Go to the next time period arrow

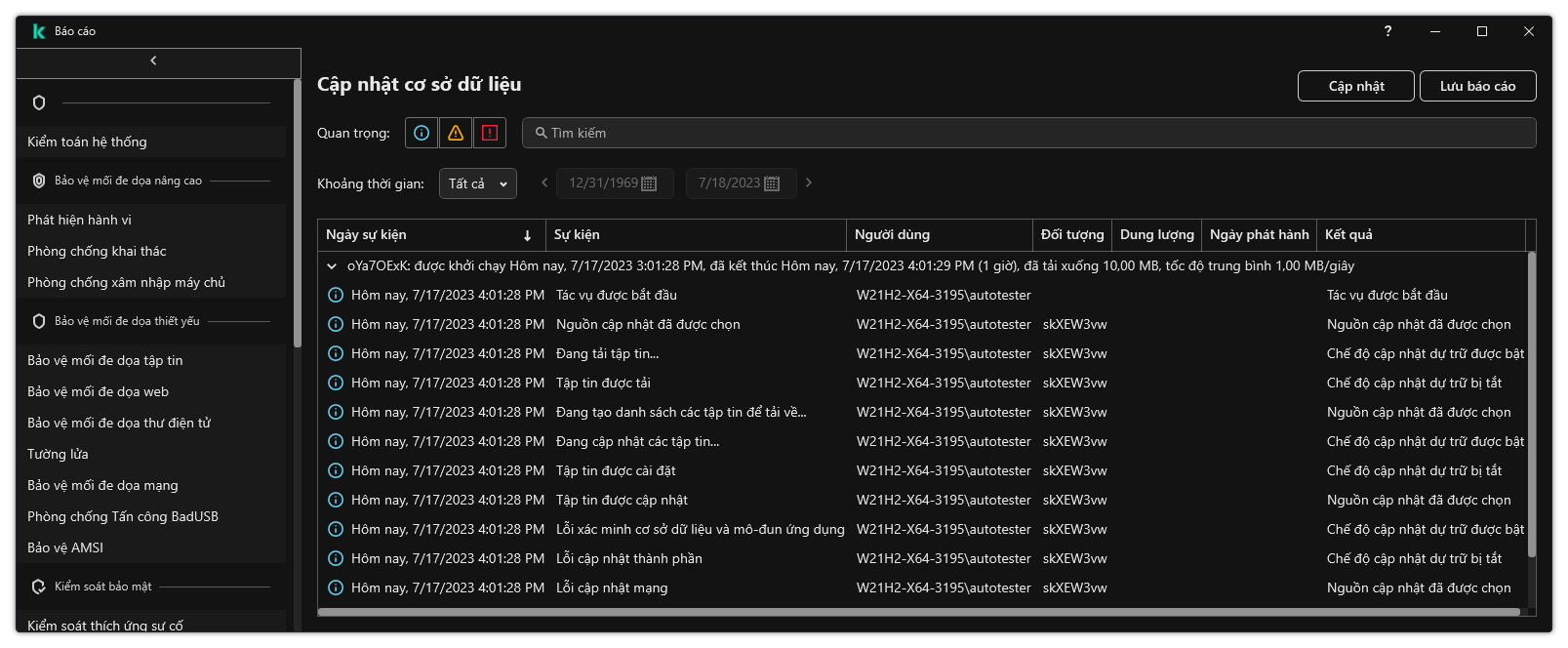[x=808, y=182]
